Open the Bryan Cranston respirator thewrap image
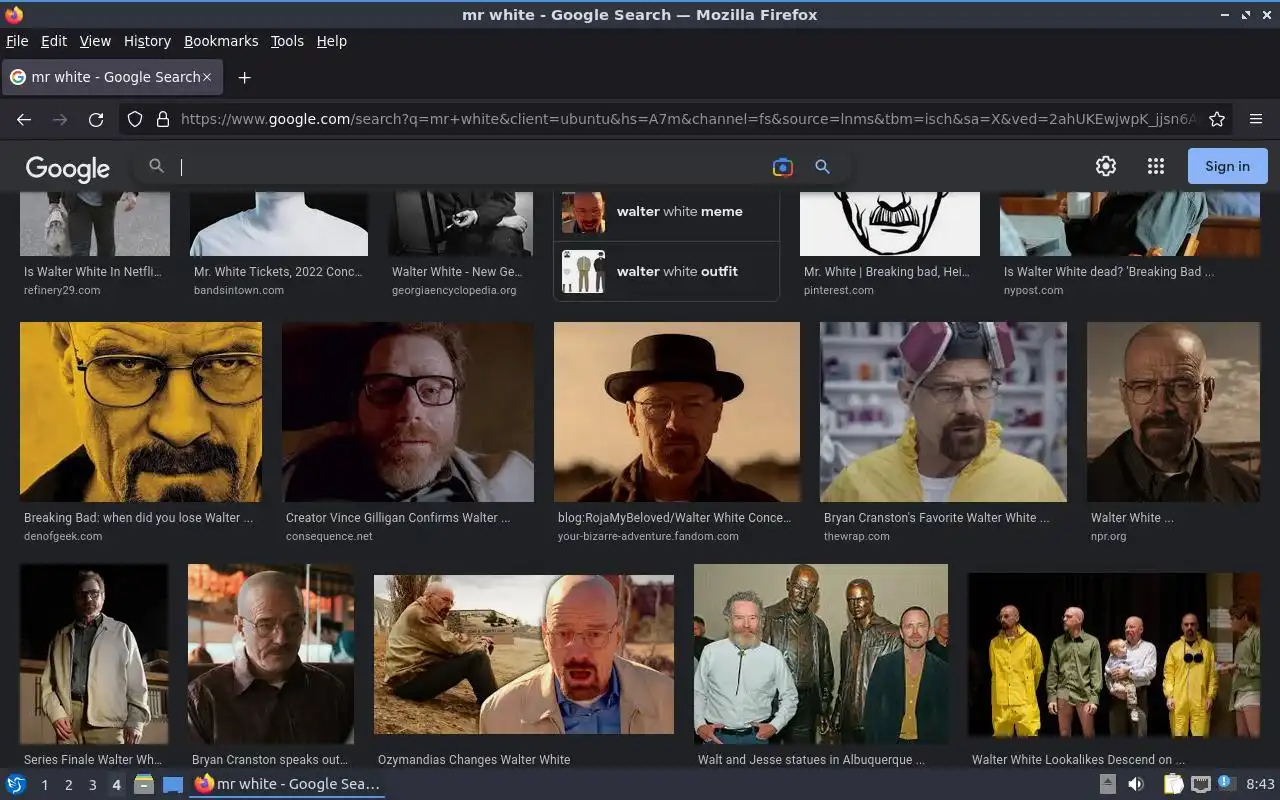Screen dimensions: 1280x800 (x=943, y=412)
